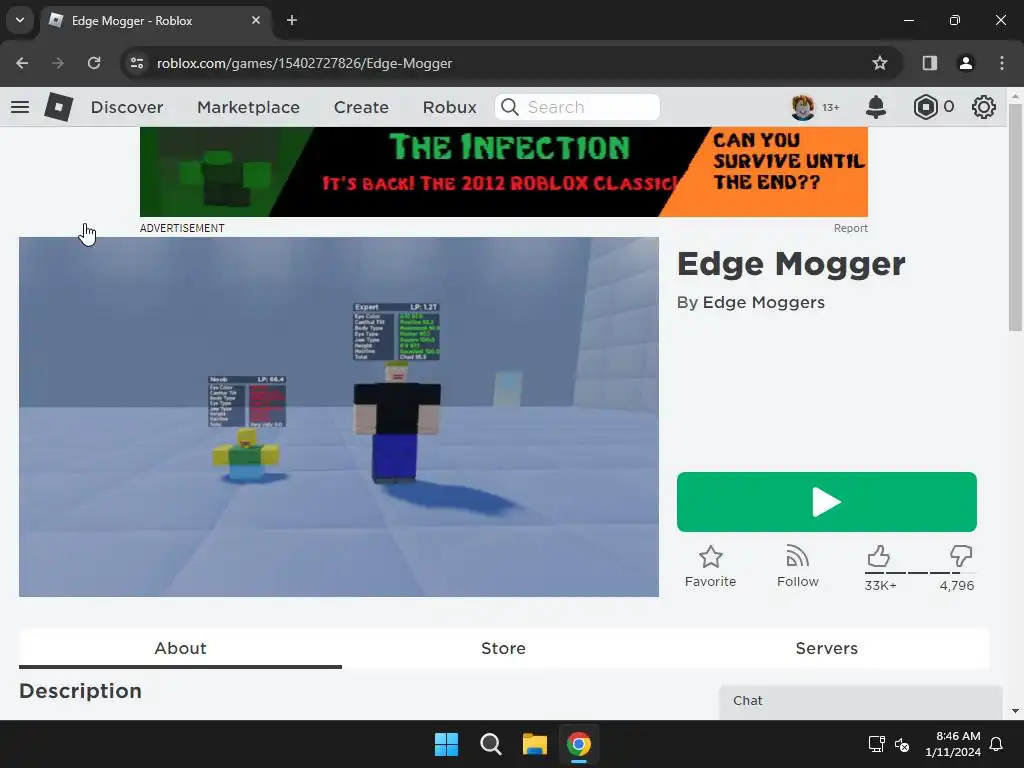Click the page vertical scrollbar
1024x768 pixels.
pos(1015,217)
